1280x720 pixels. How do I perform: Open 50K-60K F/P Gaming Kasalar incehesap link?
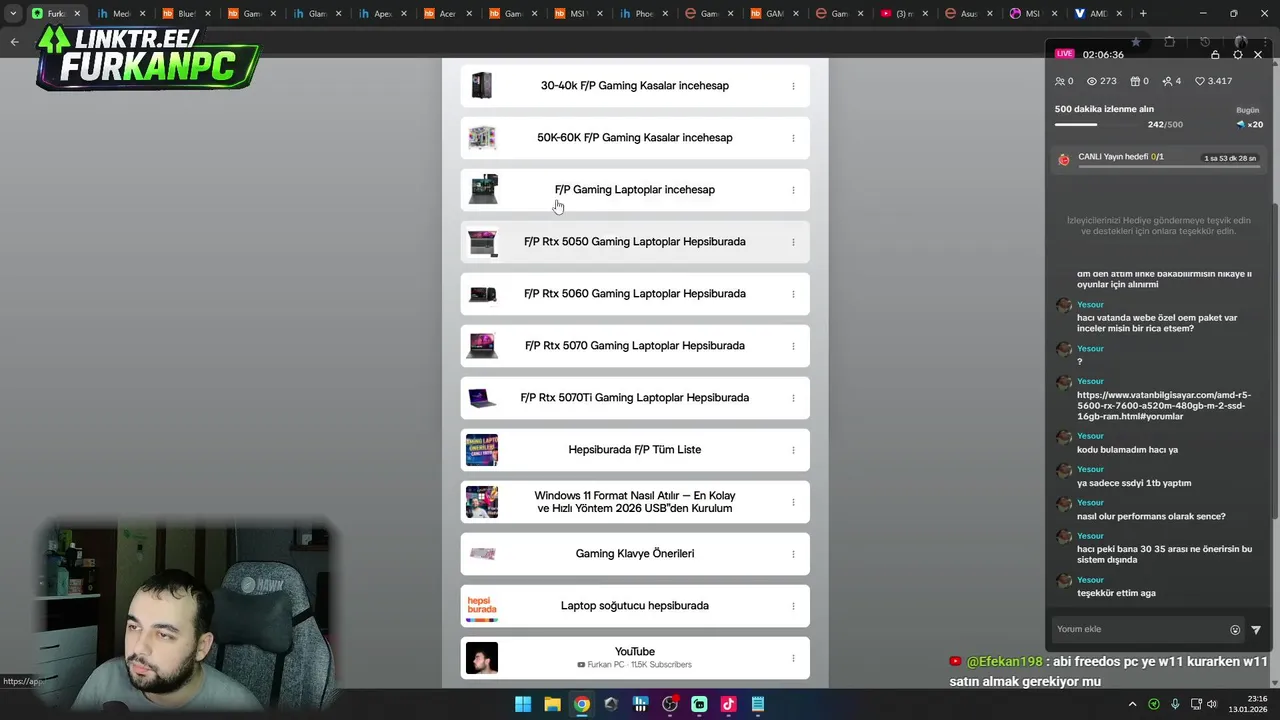pyautogui.click(x=634, y=138)
